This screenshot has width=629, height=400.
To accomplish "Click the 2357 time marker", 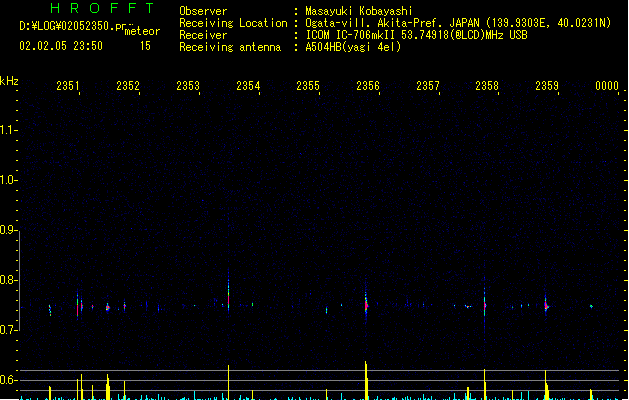I will click(x=428, y=86).
